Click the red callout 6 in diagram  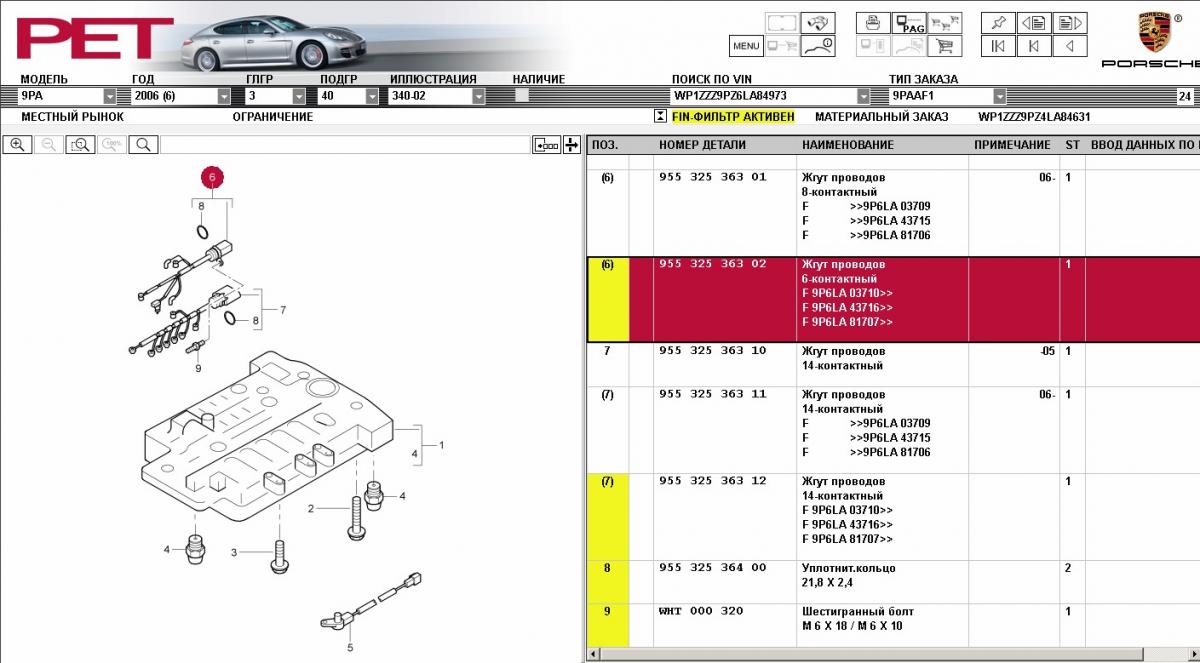pos(212,177)
